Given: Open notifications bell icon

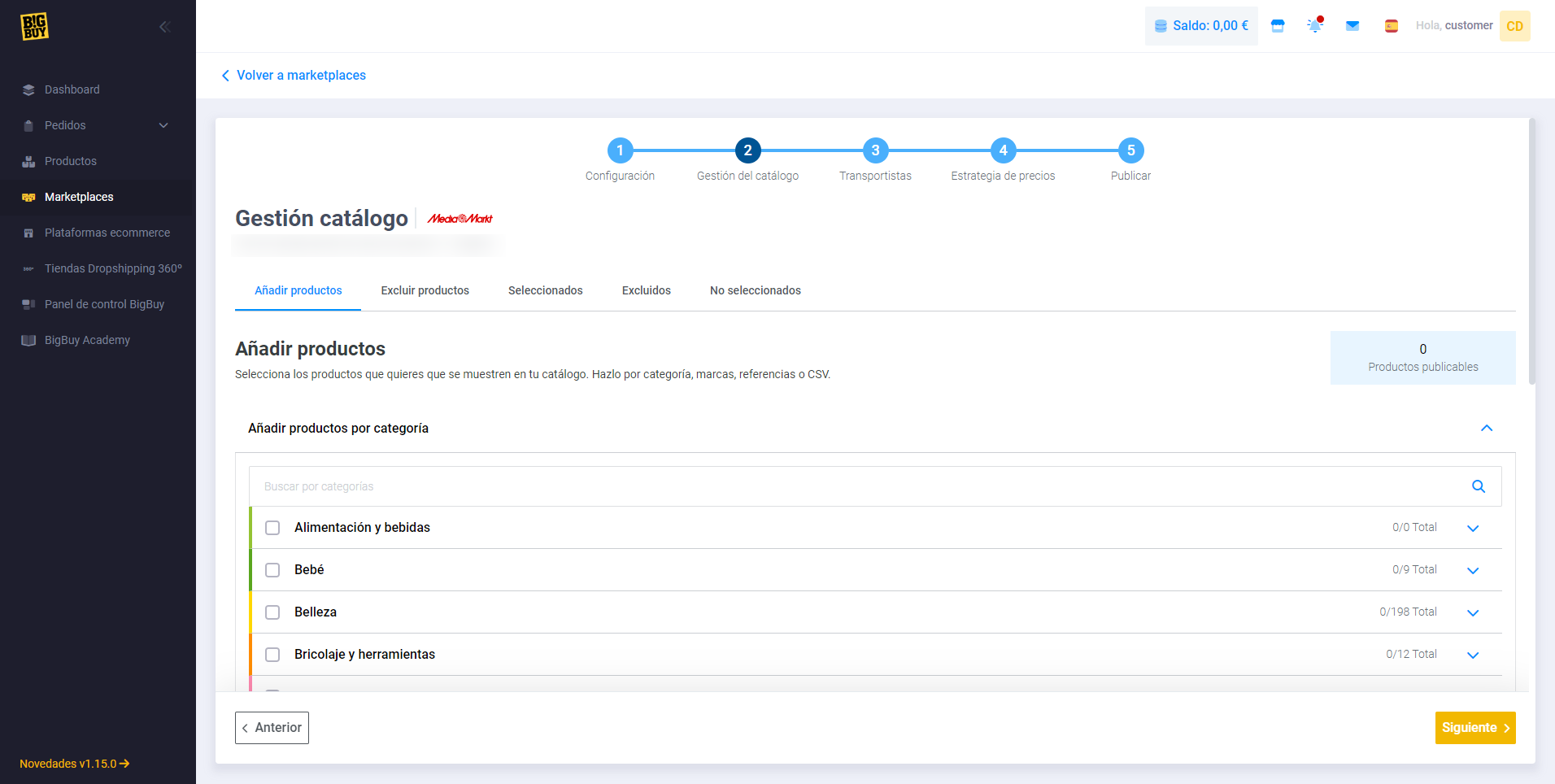Looking at the screenshot, I should click(1315, 26).
